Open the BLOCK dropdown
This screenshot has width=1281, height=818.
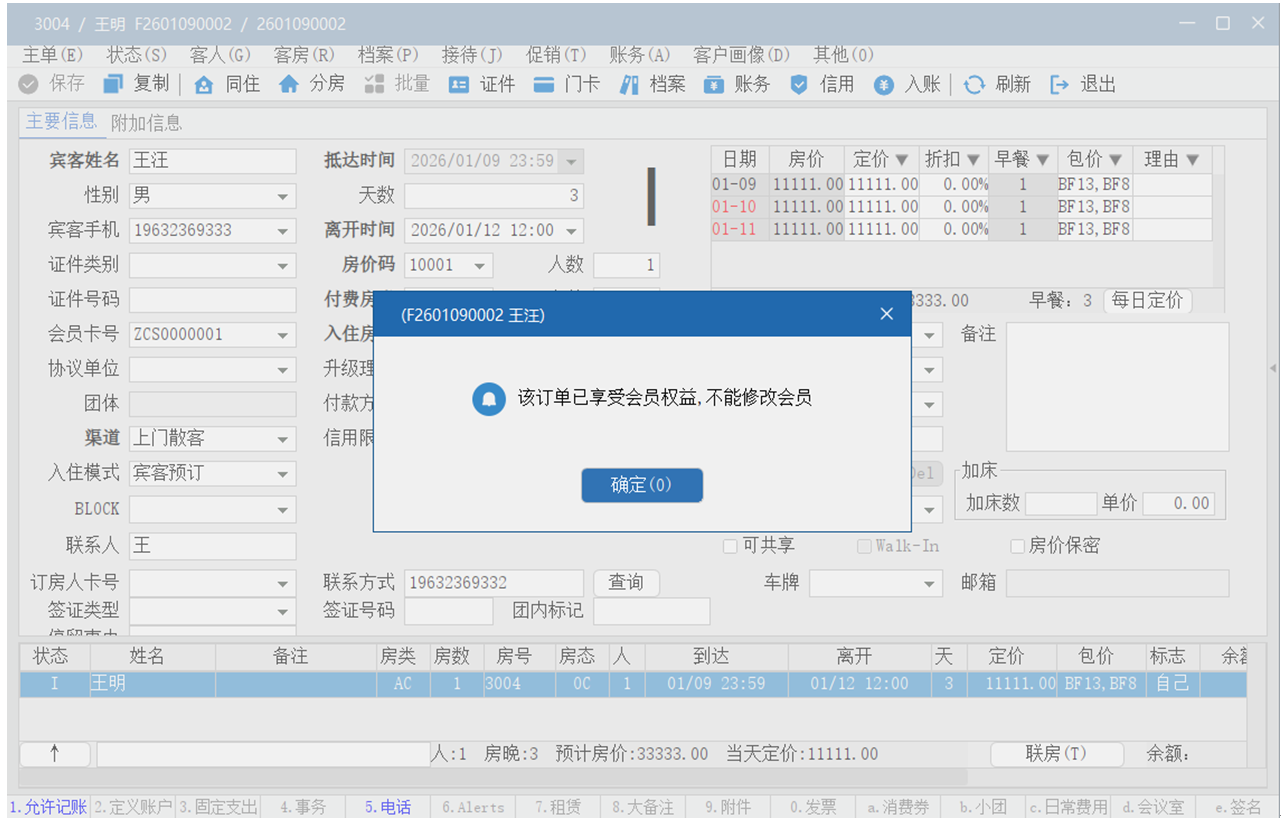[284, 509]
